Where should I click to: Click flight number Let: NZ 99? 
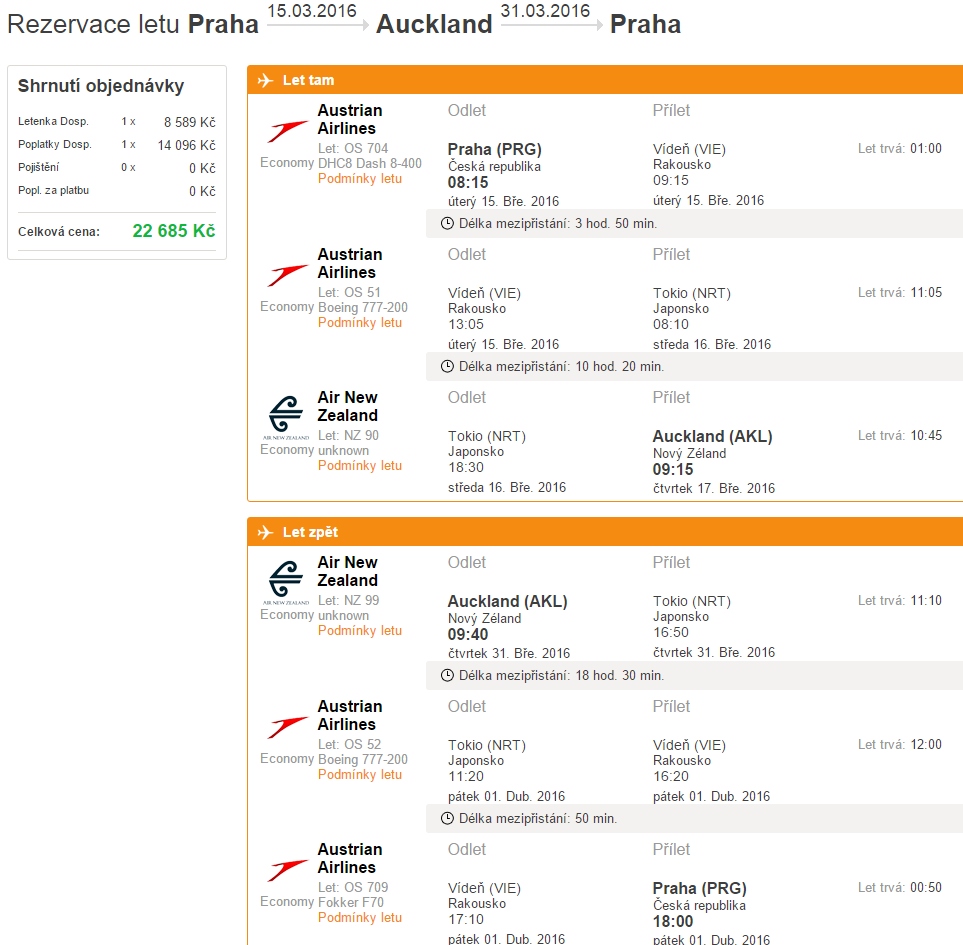pyautogui.click(x=348, y=601)
